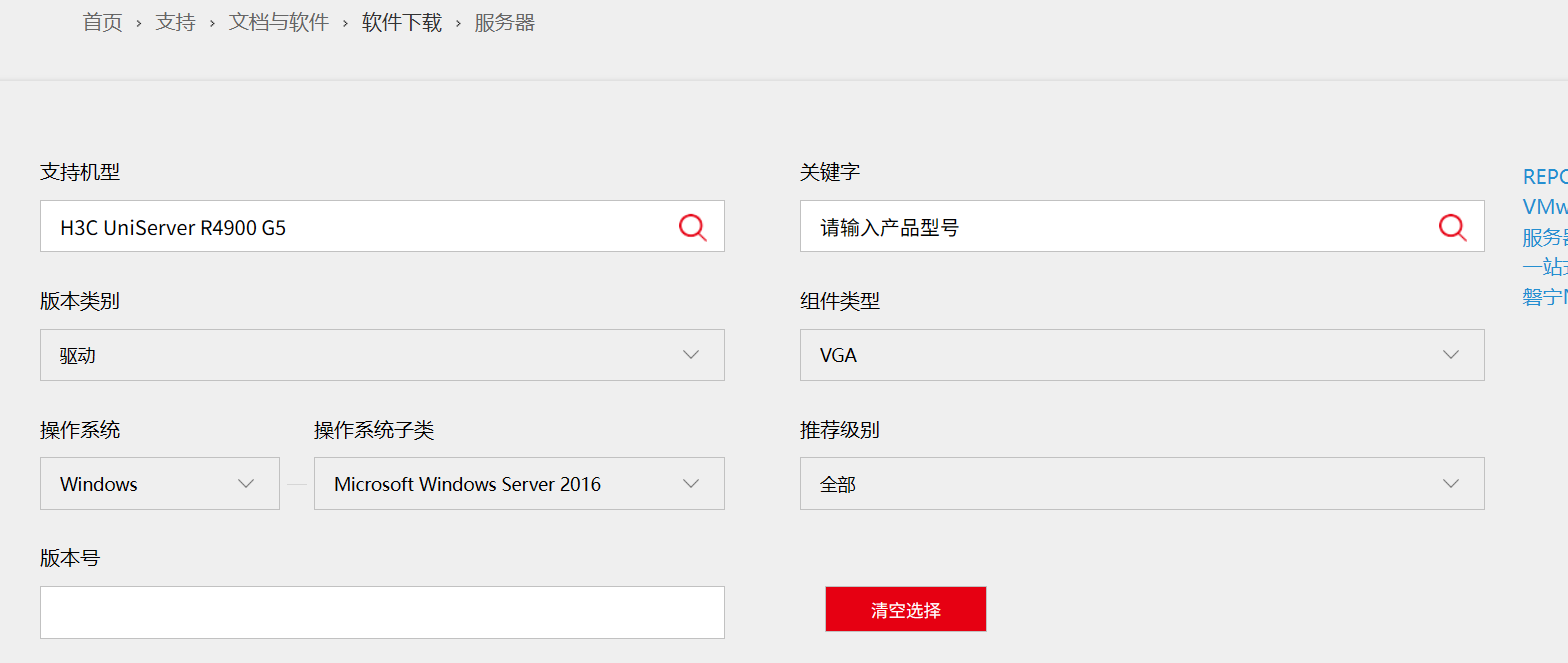Go to 首页 in the breadcrumb
1568x663 pixels.
pos(102,23)
